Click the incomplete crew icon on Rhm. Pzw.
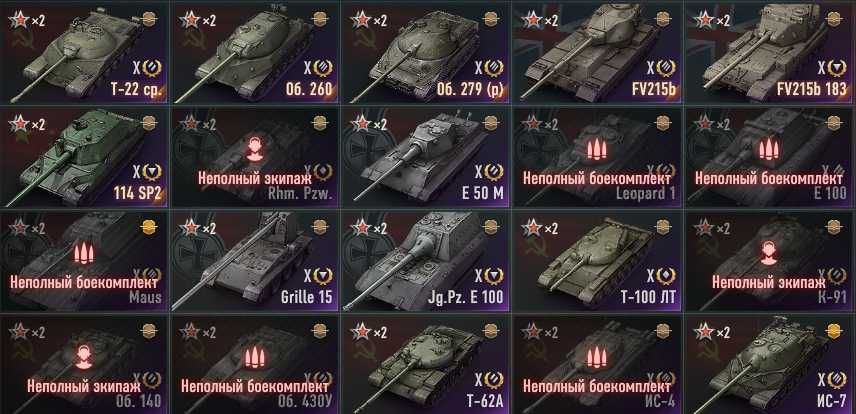 pyautogui.click(x=253, y=149)
